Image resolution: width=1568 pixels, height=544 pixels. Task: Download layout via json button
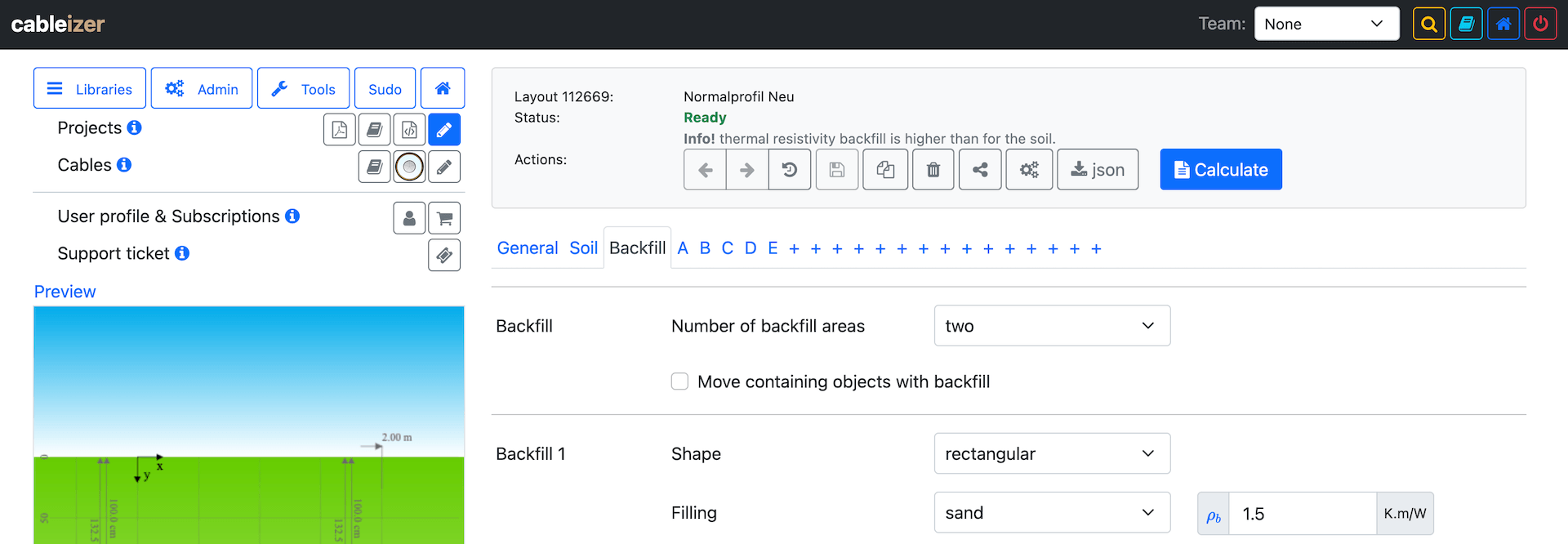click(1098, 170)
